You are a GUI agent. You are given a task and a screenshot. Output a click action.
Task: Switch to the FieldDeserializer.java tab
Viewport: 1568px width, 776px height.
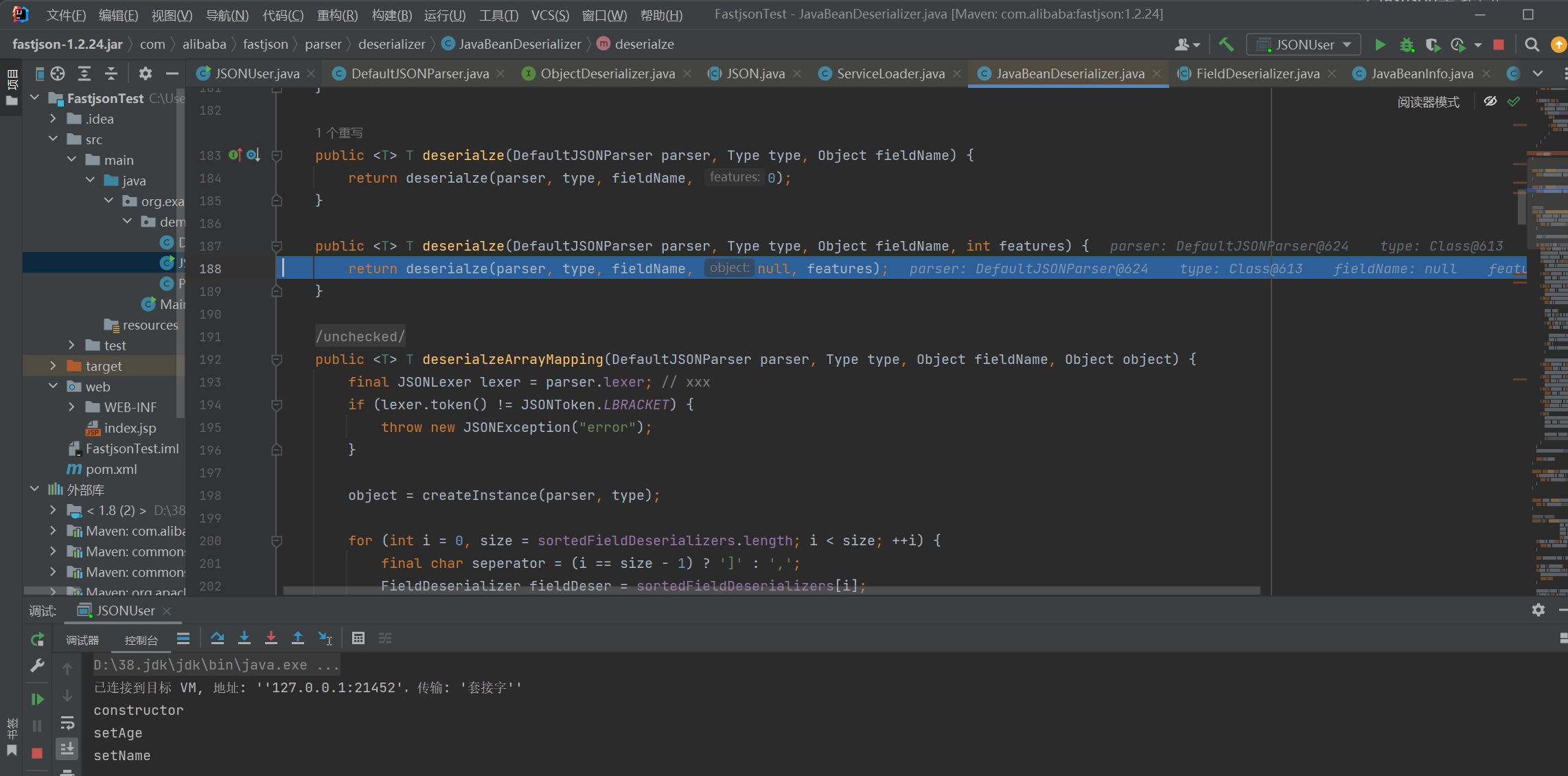(x=1257, y=73)
